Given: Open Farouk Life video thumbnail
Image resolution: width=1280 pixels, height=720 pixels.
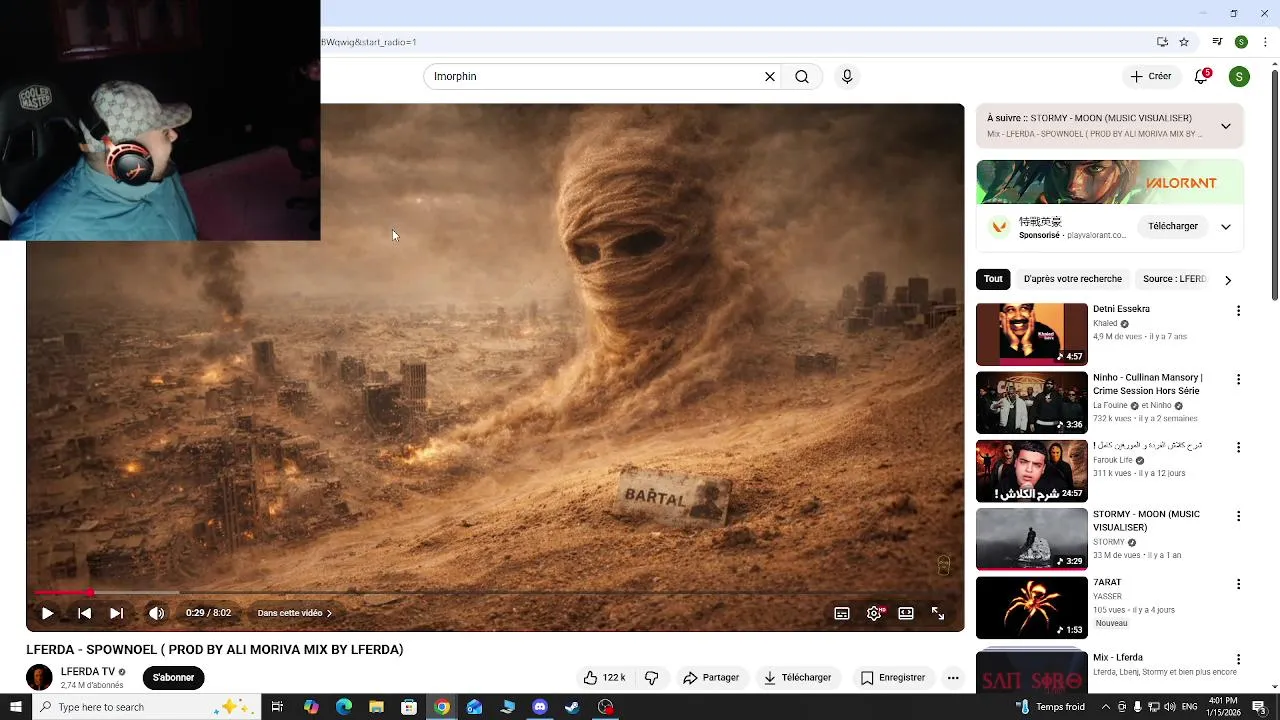Looking at the screenshot, I should pos(1031,471).
